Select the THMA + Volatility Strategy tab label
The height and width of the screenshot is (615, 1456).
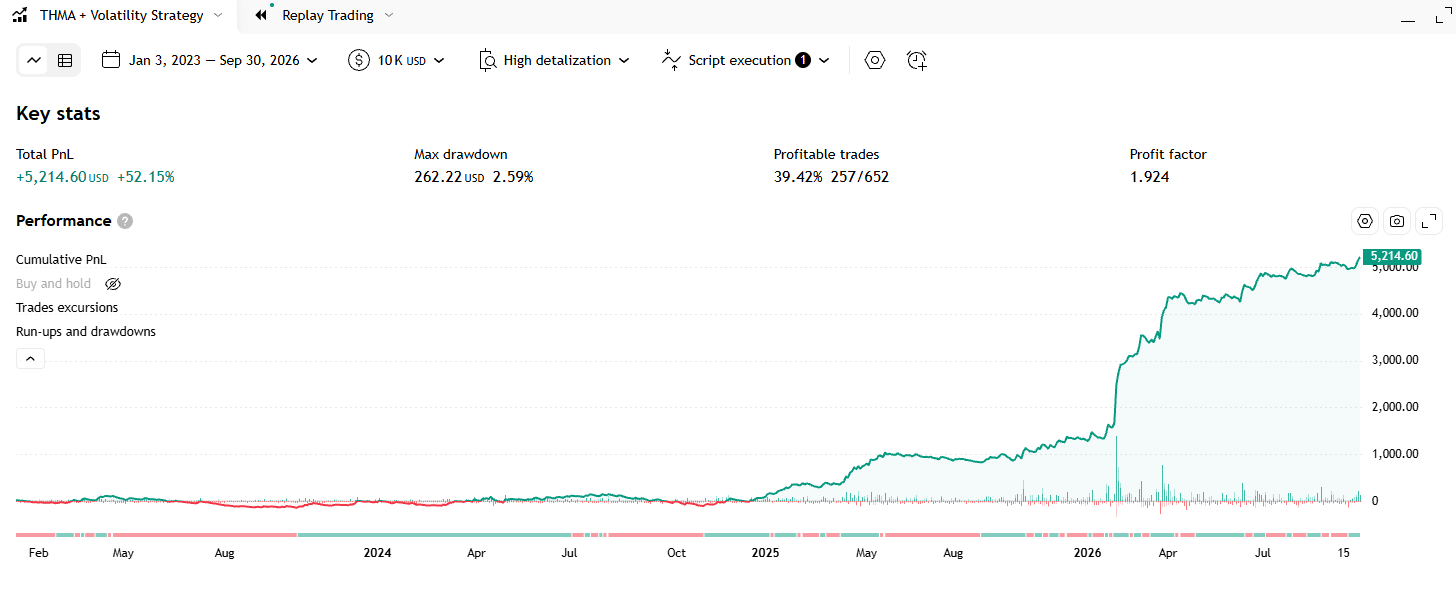pyautogui.click(x=121, y=15)
